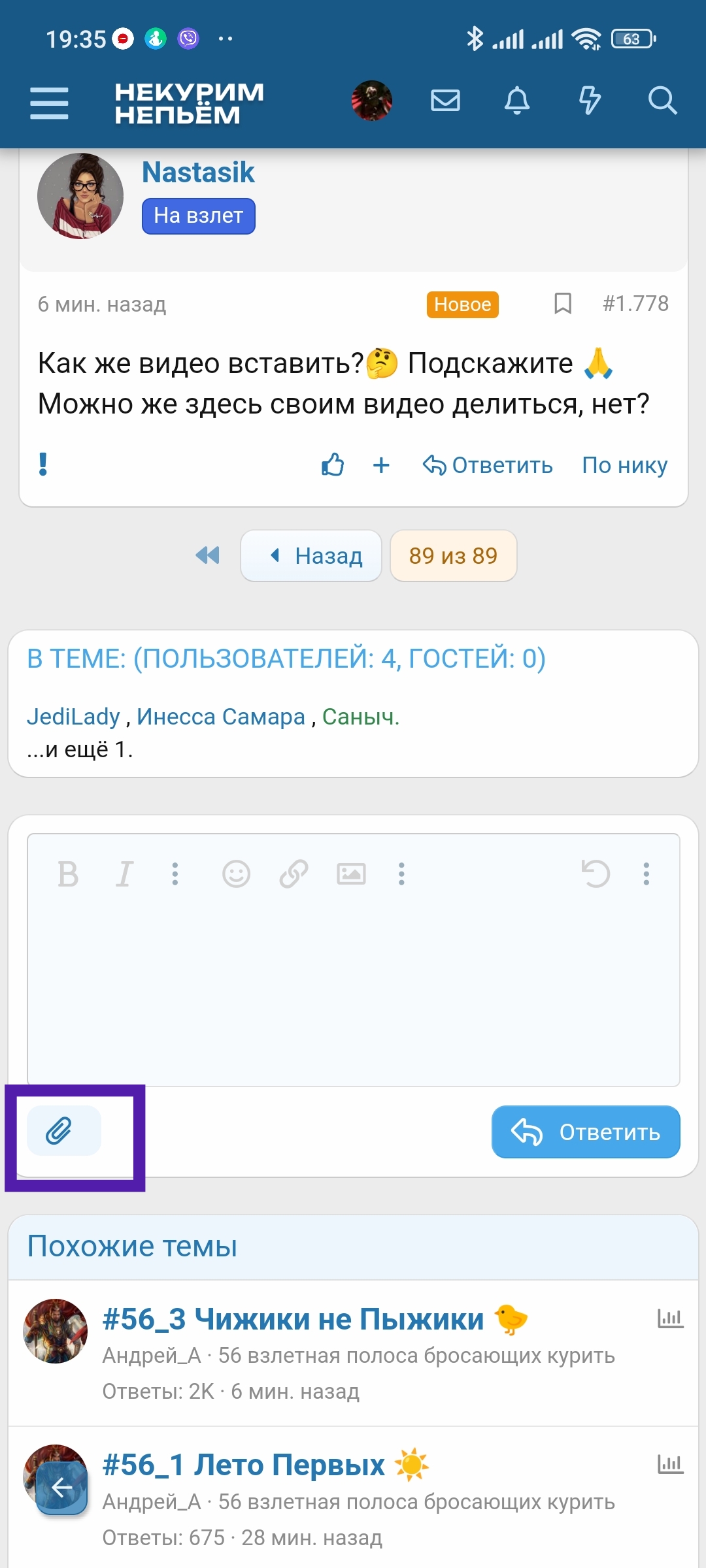Open the lightning bolt what's new icon
Viewport: 706px width, 1568px height.
pyautogui.click(x=590, y=101)
